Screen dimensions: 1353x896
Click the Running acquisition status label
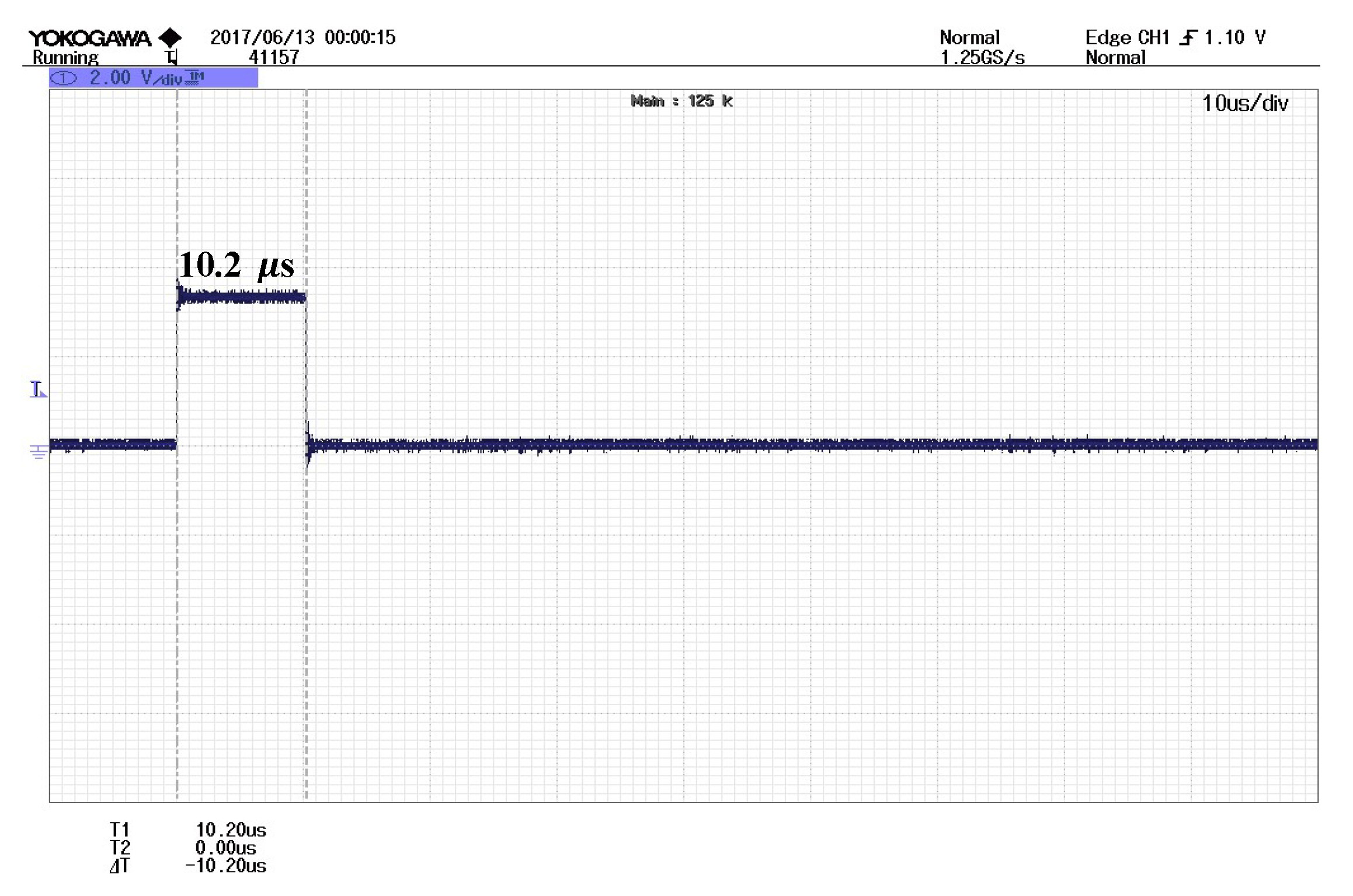[65, 58]
